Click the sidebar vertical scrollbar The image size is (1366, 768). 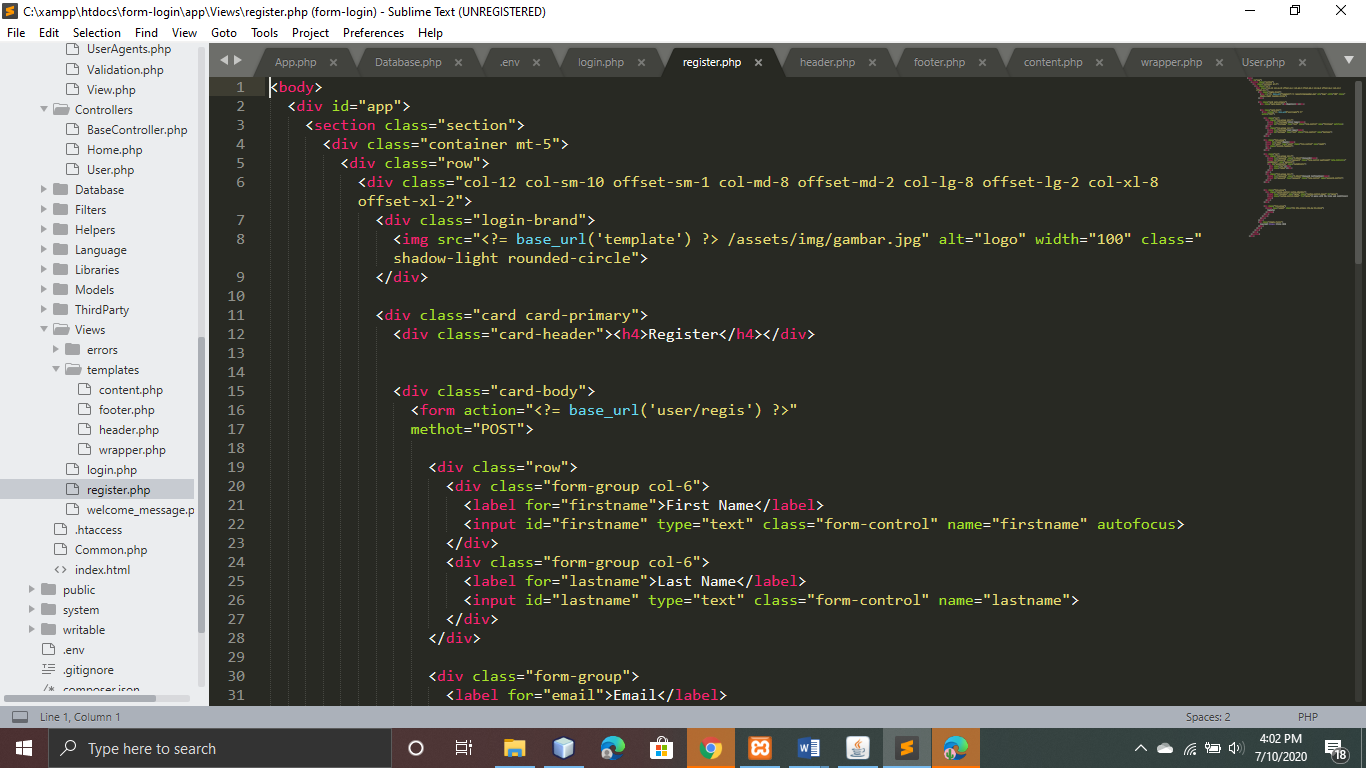(x=202, y=485)
